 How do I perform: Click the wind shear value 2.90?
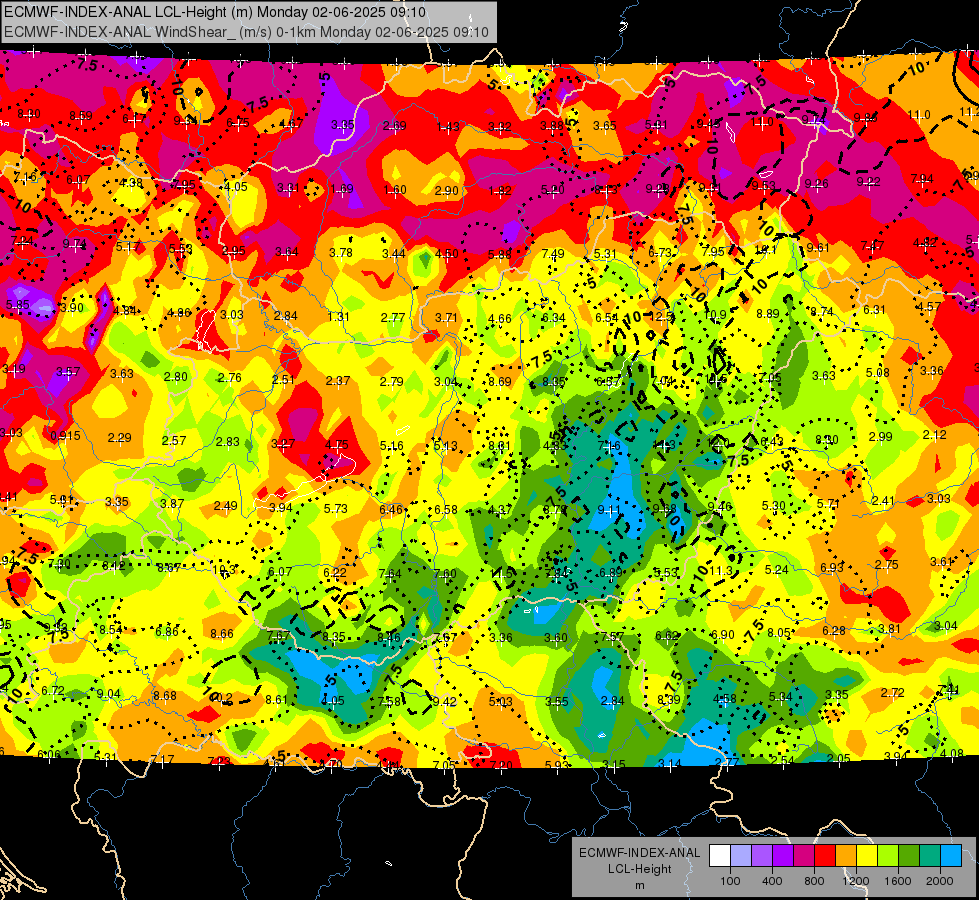[447, 190]
